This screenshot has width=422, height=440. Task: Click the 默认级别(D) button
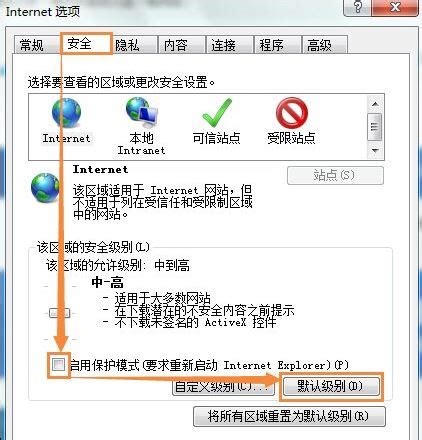[x=331, y=387]
